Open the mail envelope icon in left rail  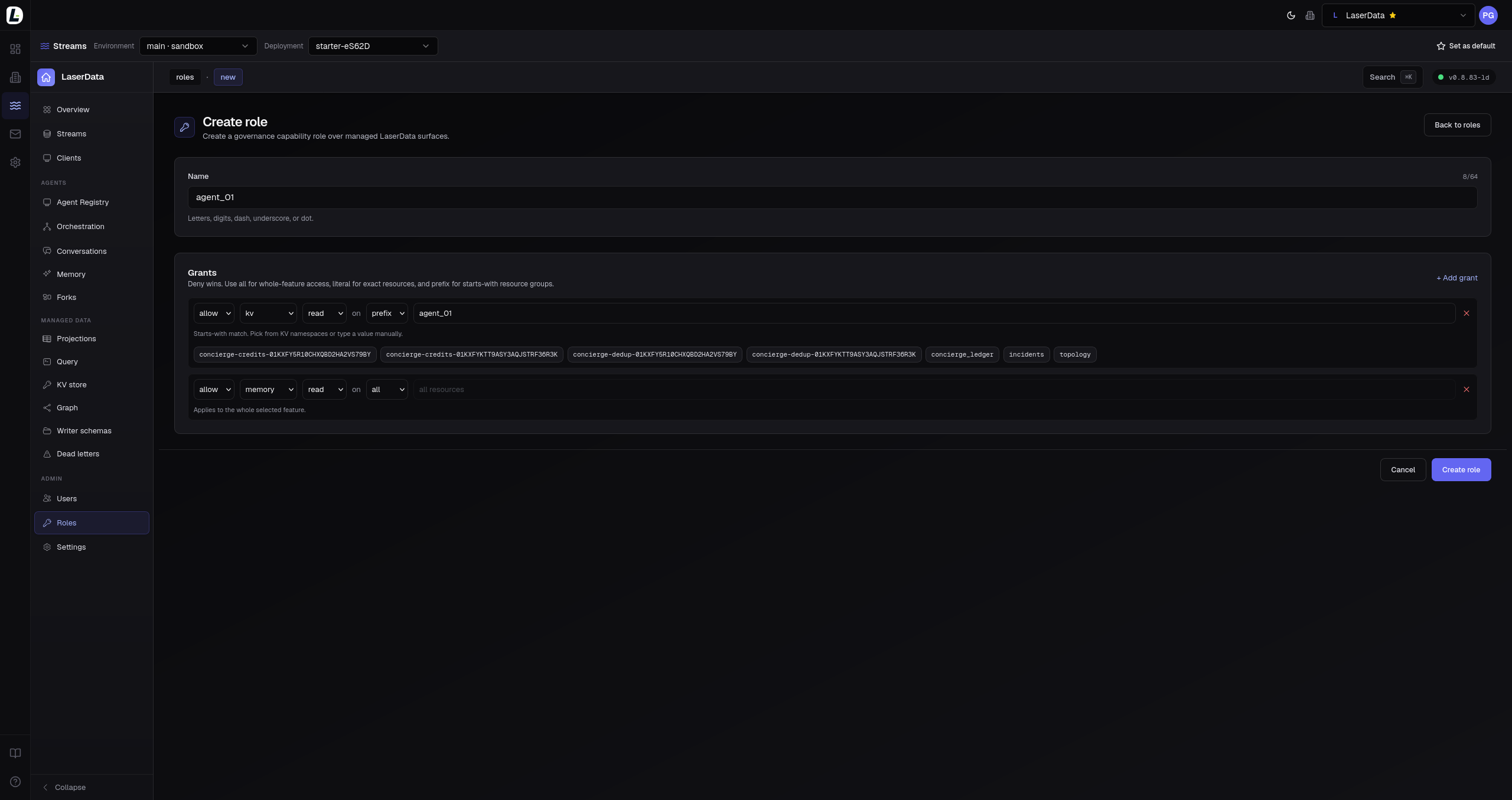[x=15, y=134]
